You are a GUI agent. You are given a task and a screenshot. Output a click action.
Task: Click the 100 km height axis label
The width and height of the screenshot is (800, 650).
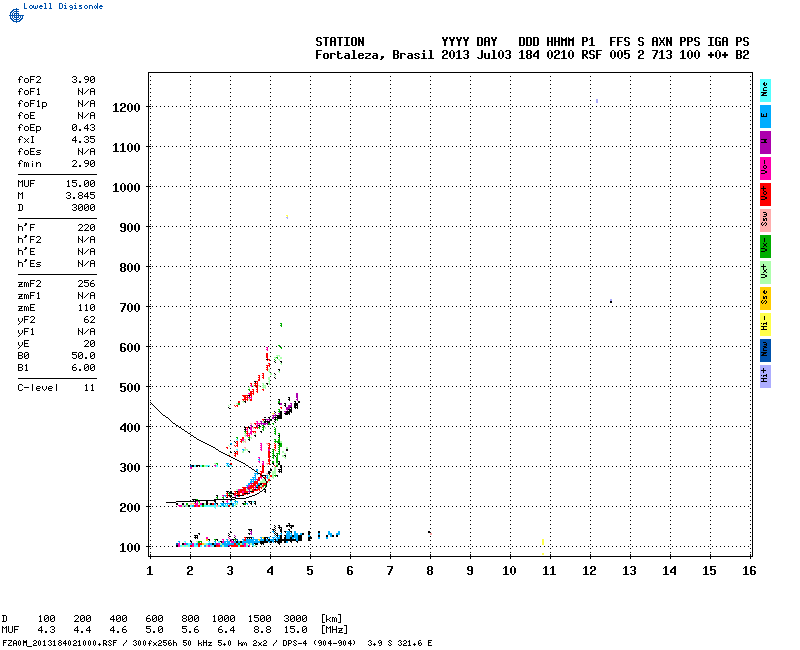pyautogui.click(x=130, y=547)
